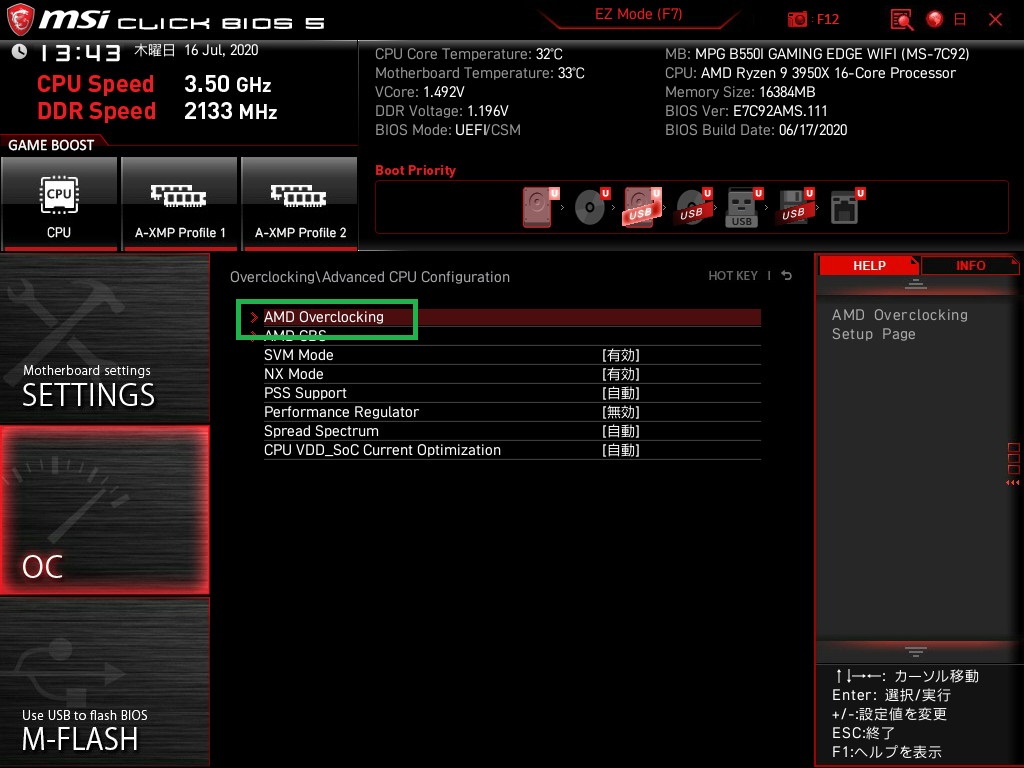Click the GAME BOOST label

click(51, 145)
